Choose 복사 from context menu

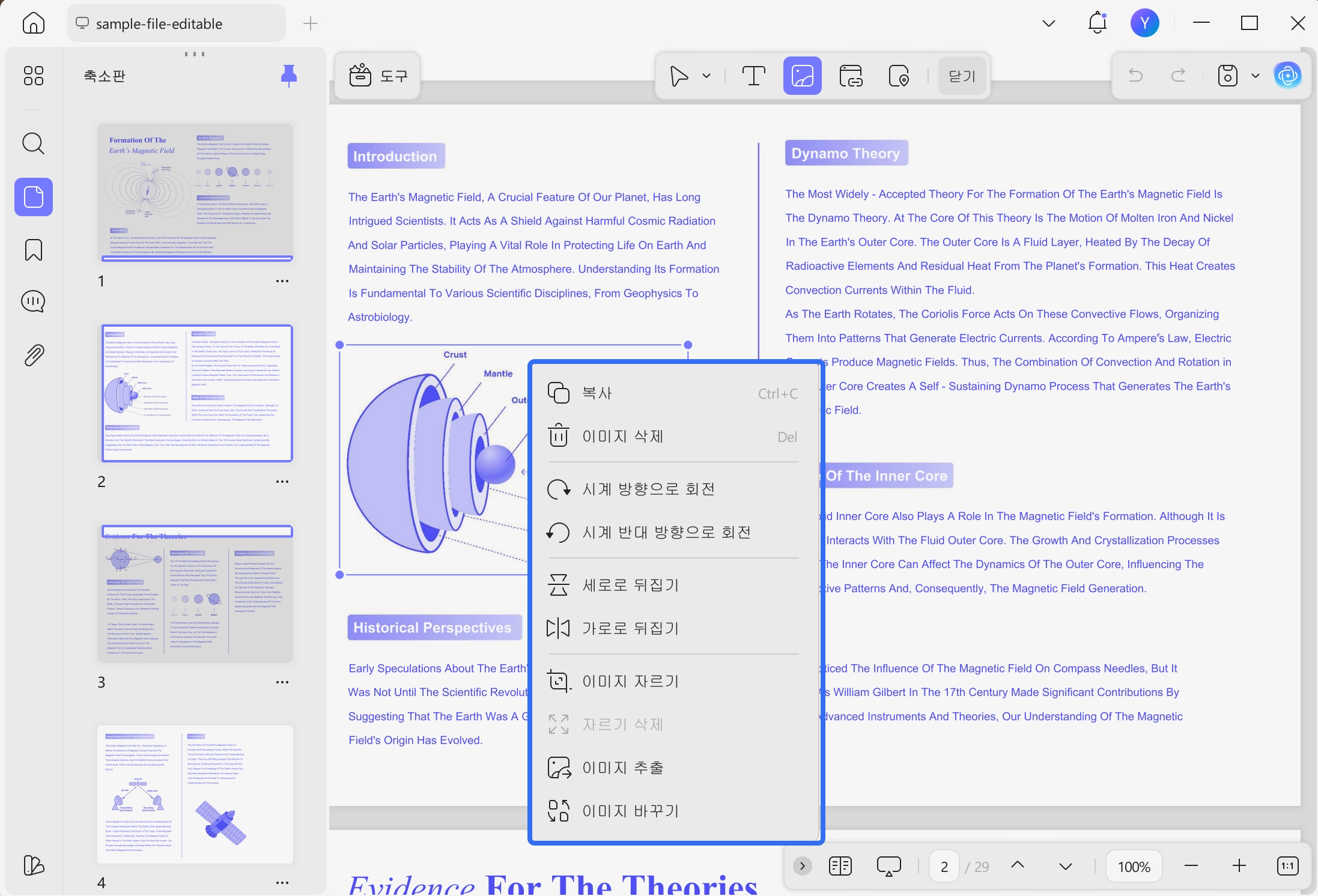click(673, 393)
